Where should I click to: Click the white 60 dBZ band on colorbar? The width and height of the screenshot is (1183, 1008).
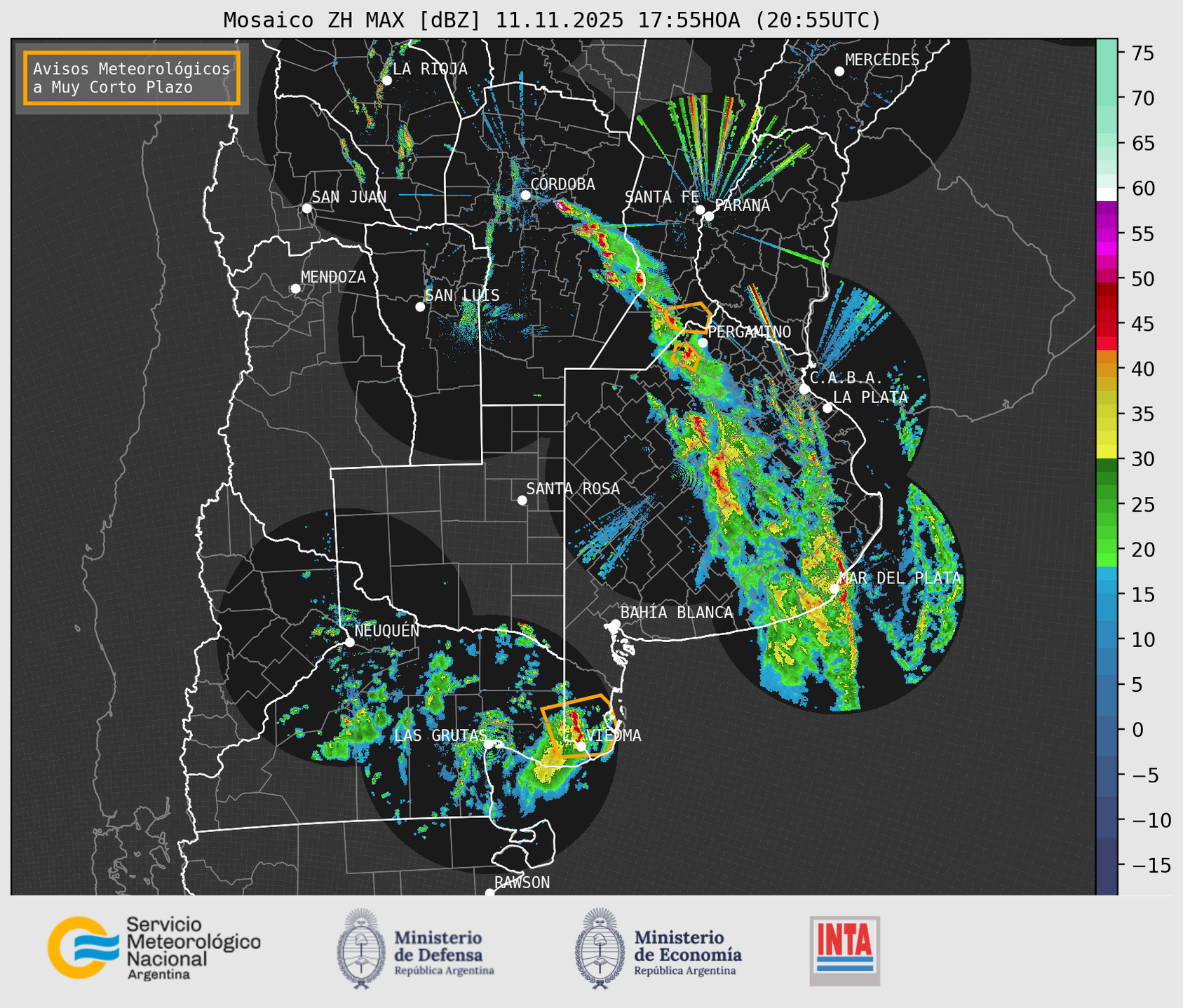1107,193
